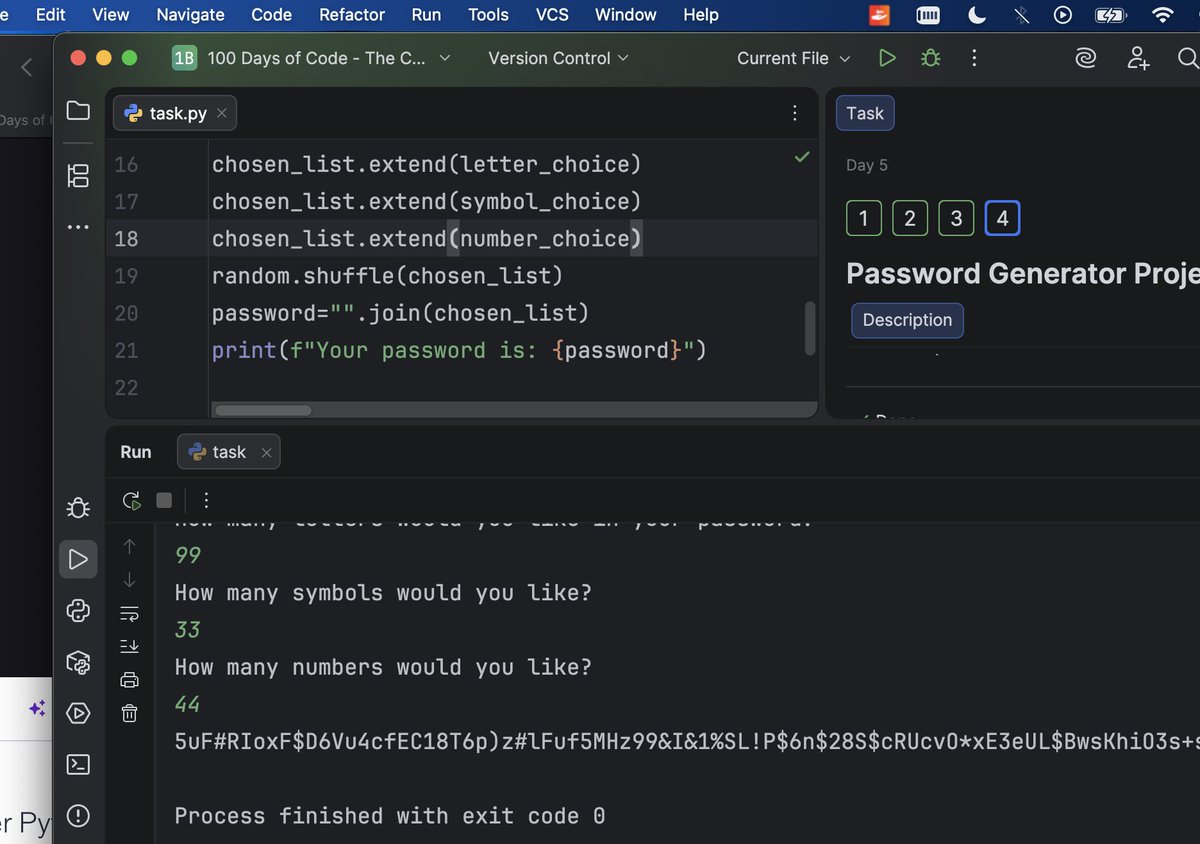Show more tool windows ellipsis in left sidebar
Screen dimensions: 1200x844
click(78, 227)
